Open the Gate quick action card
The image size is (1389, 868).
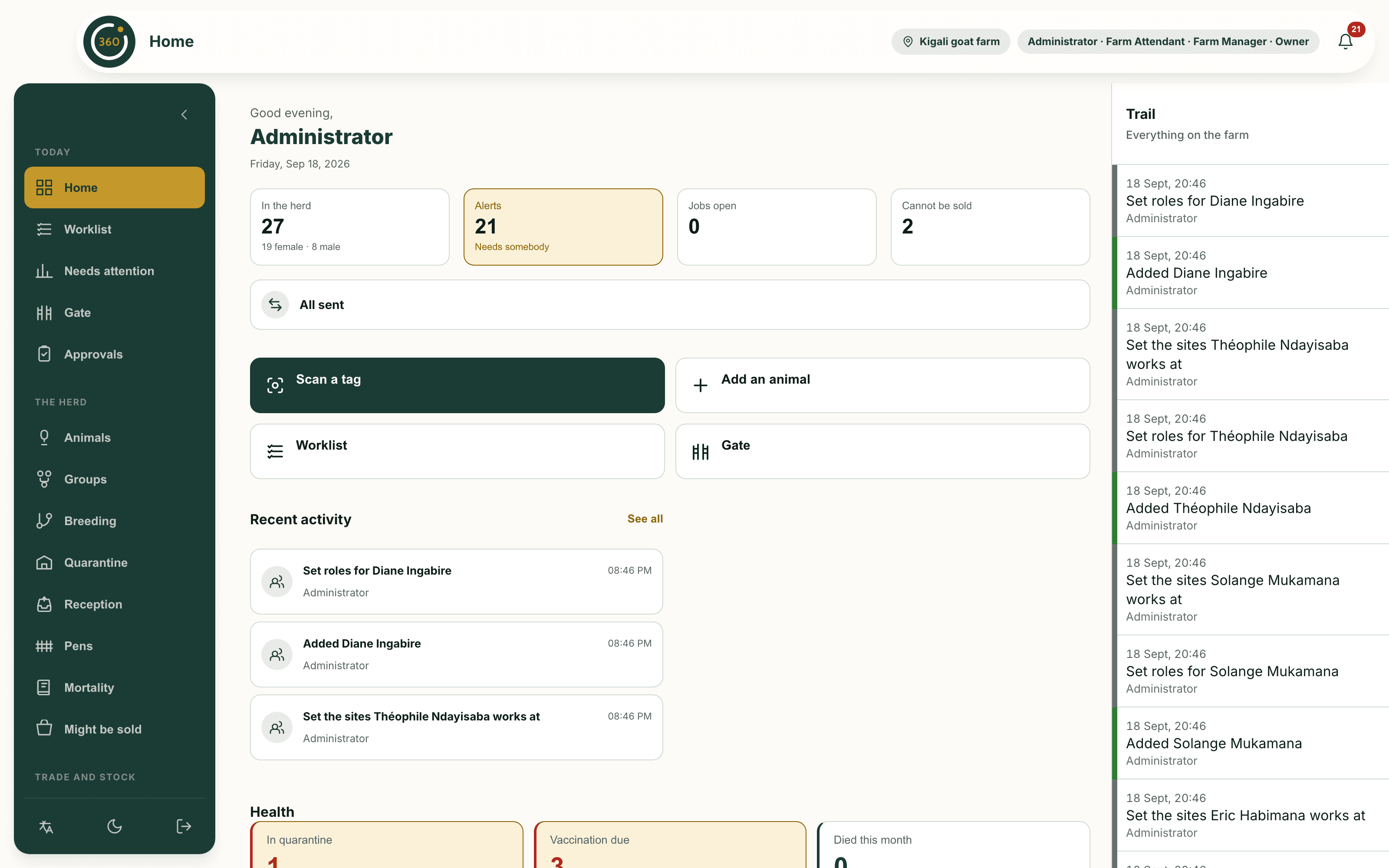click(882, 451)
